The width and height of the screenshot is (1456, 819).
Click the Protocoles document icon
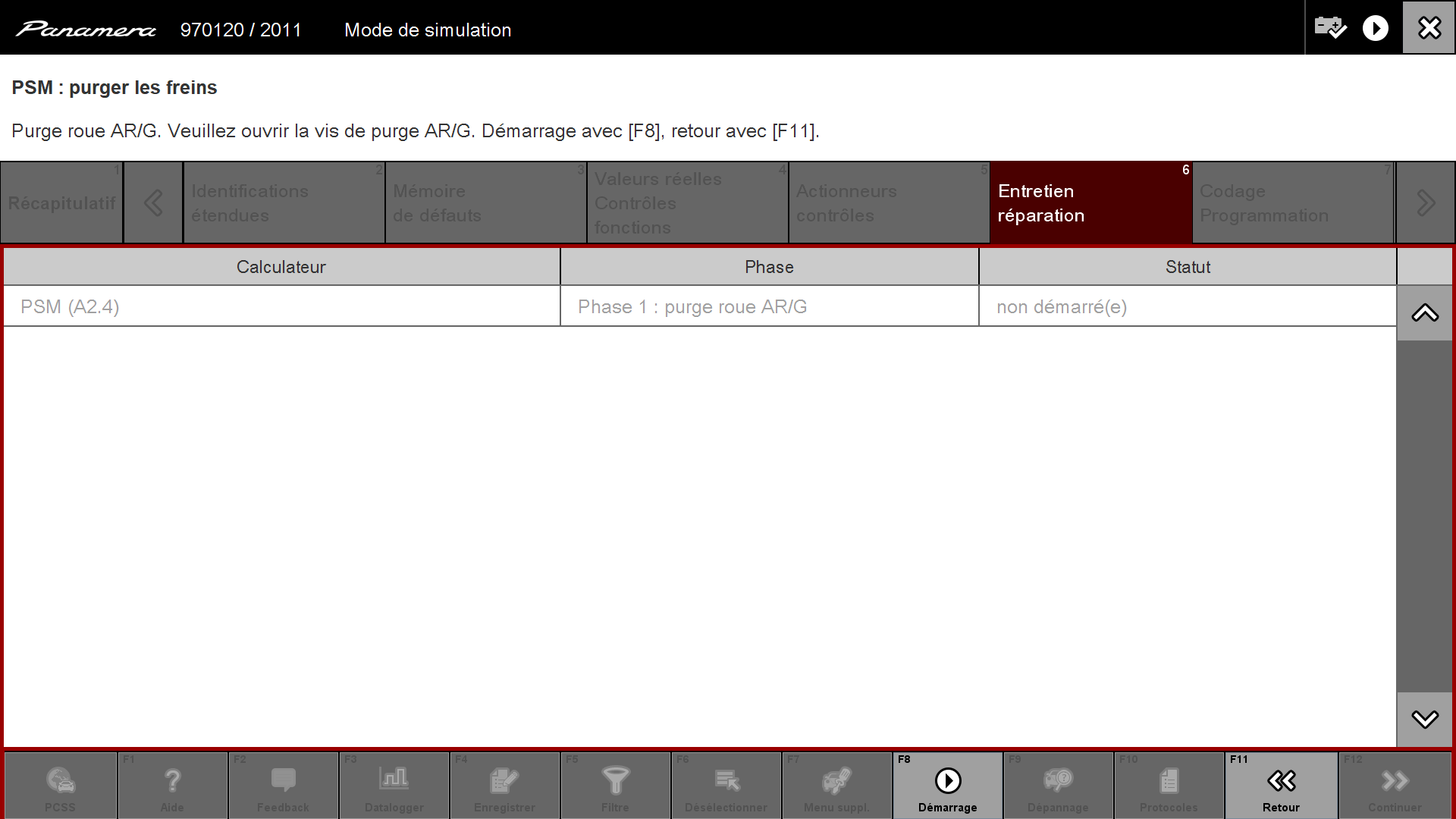(1169, 781)
